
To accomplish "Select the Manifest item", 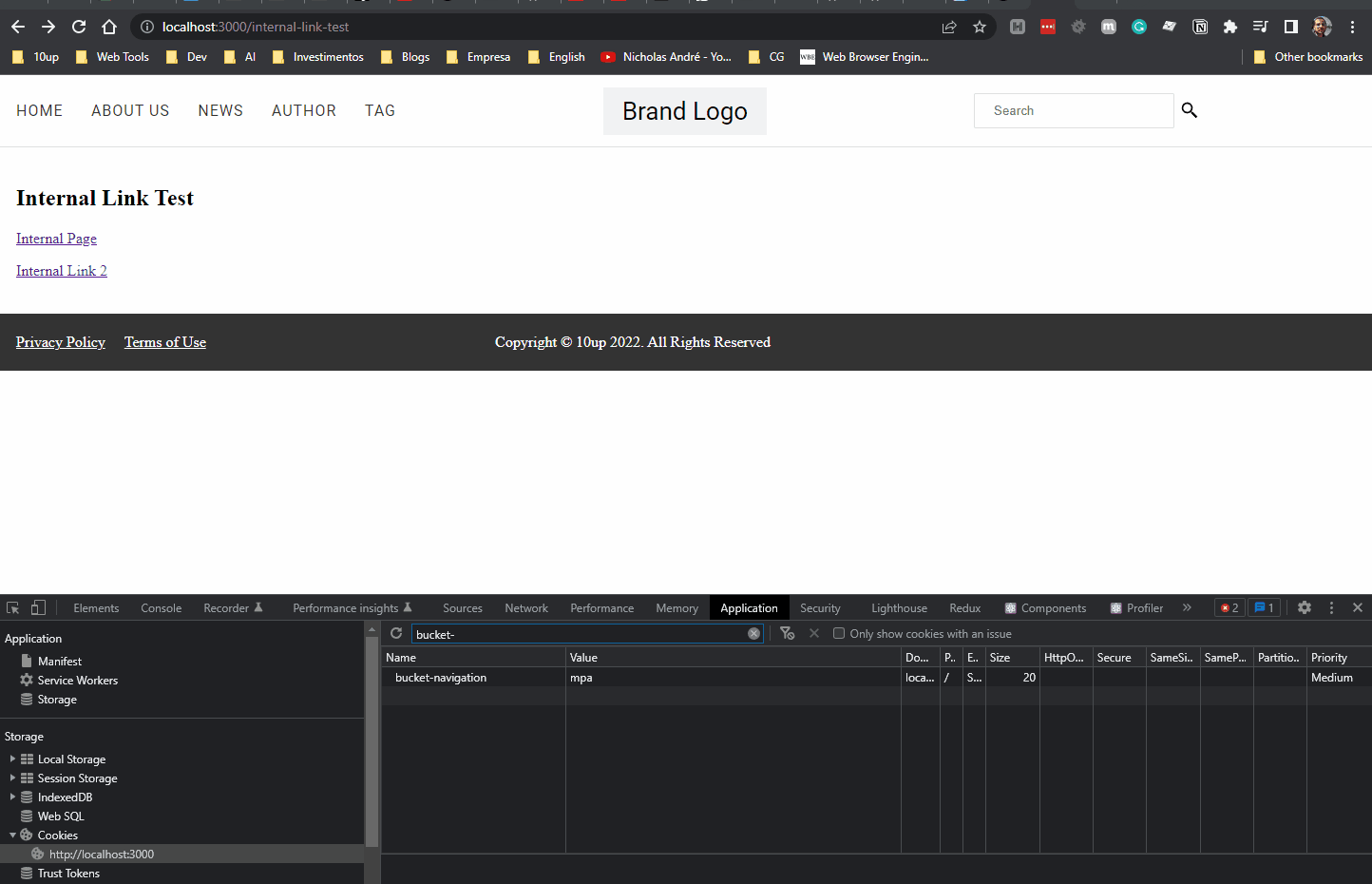I will point(60,661).
